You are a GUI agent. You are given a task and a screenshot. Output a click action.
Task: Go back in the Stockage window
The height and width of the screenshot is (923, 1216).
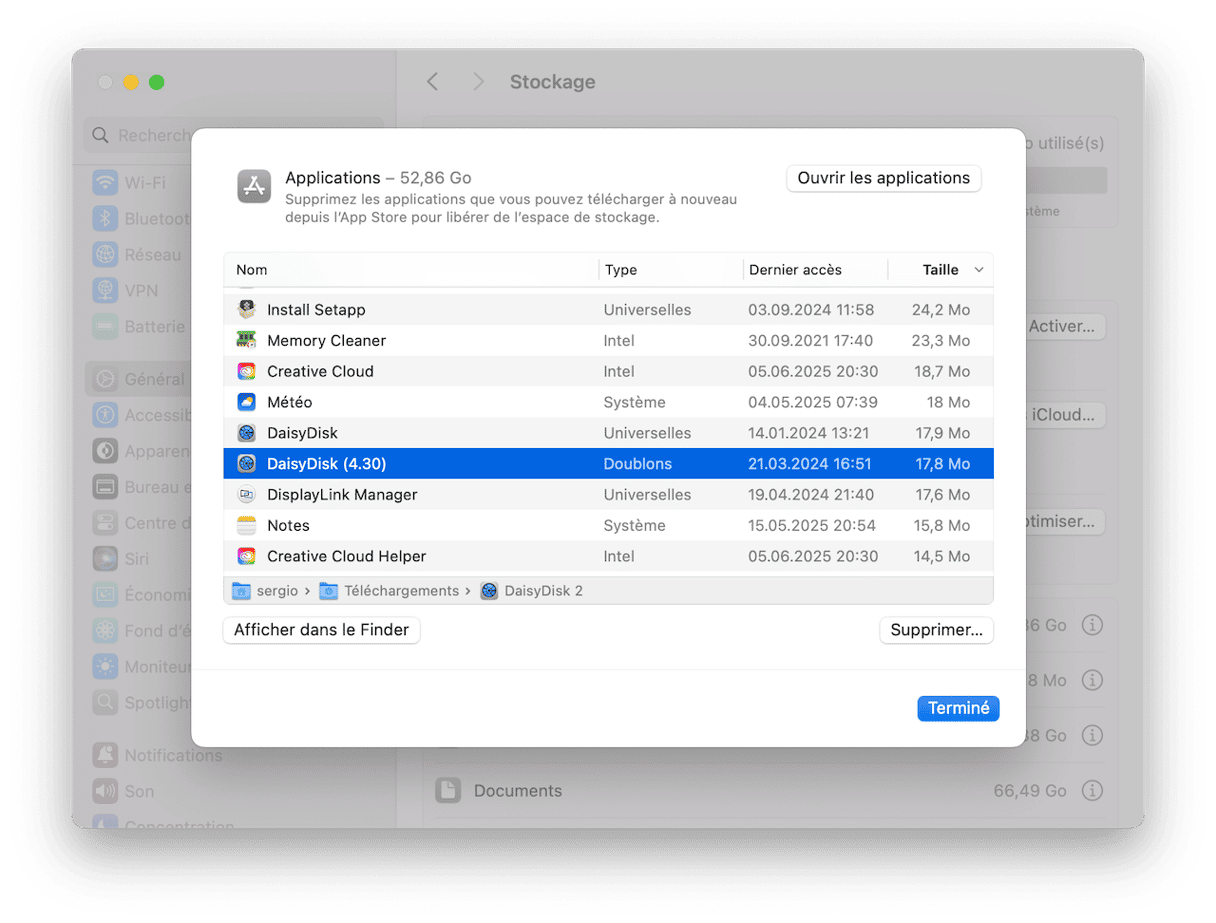pos(432,82)
